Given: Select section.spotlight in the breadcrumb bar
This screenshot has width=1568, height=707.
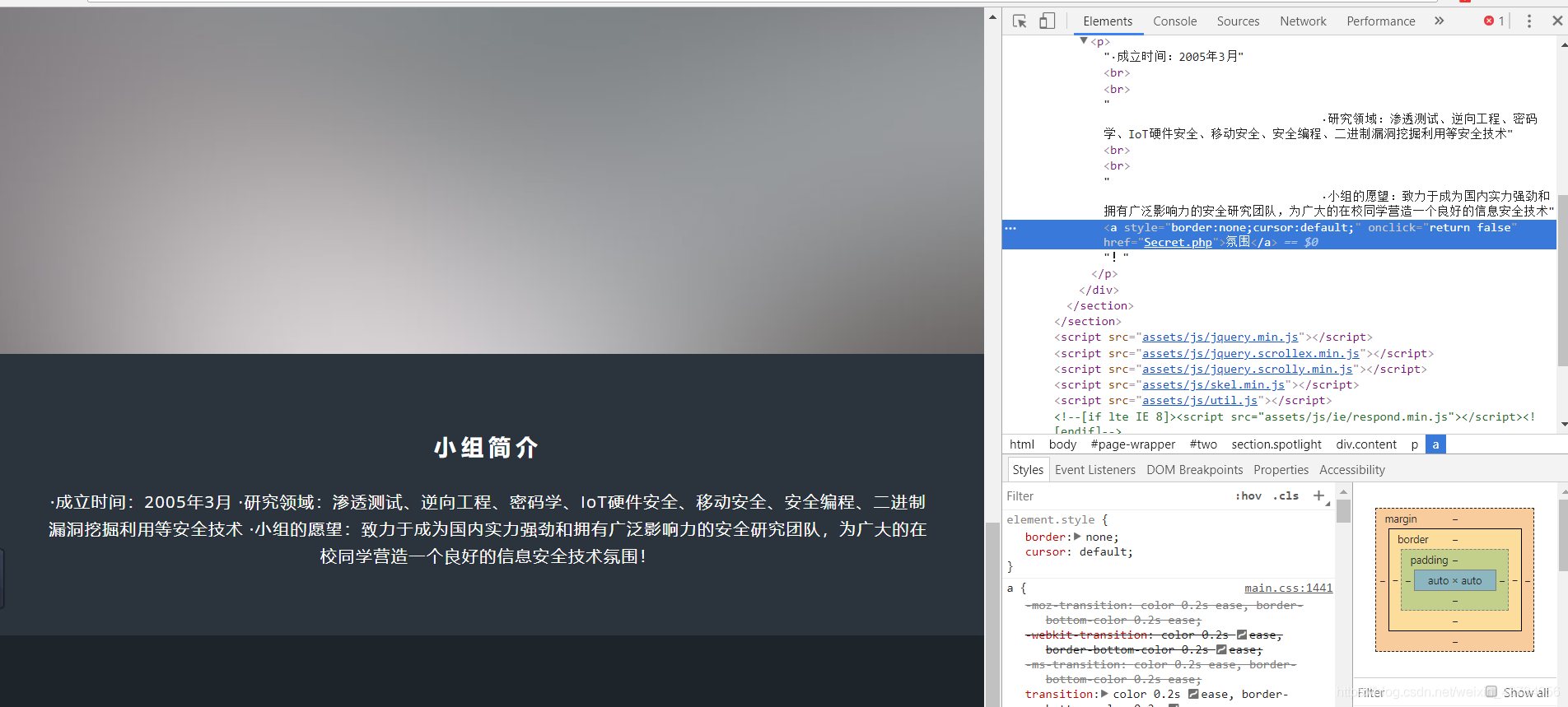Looking at the screenshot, I should pyautogui.click(x=1276, y=444).
